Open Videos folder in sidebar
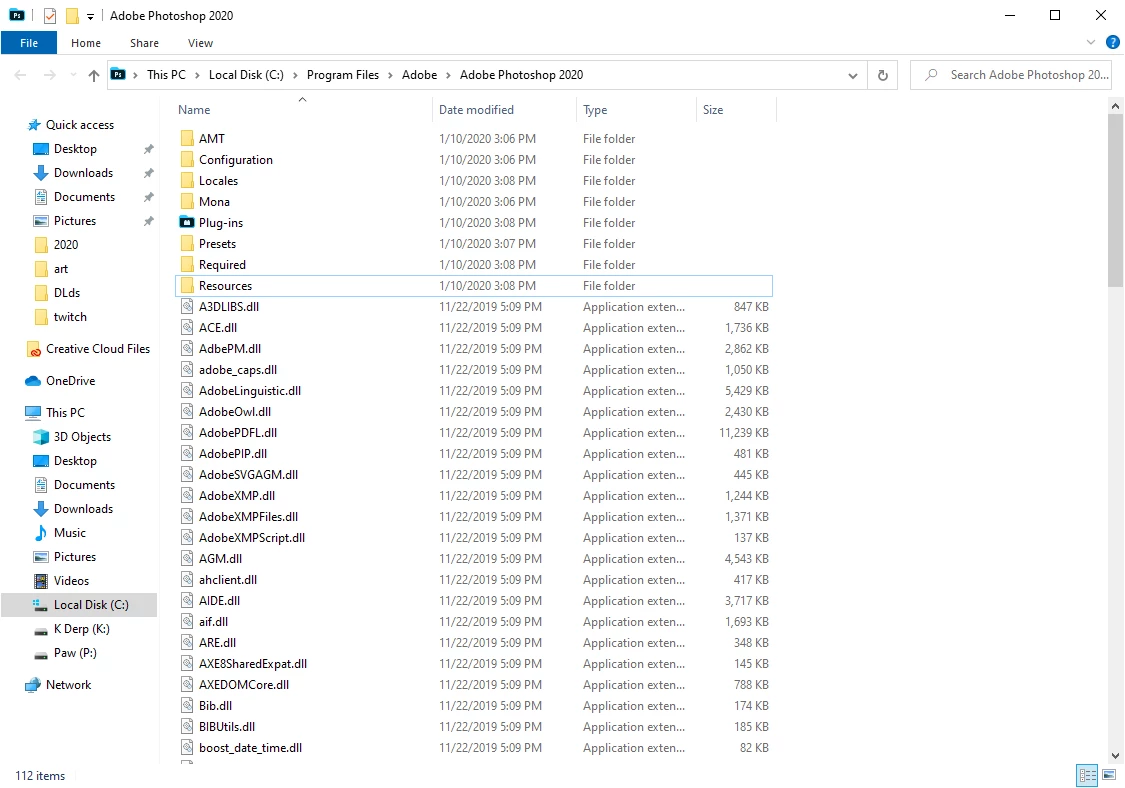Viewport: 1125px width, 788px height. (62, 581)
